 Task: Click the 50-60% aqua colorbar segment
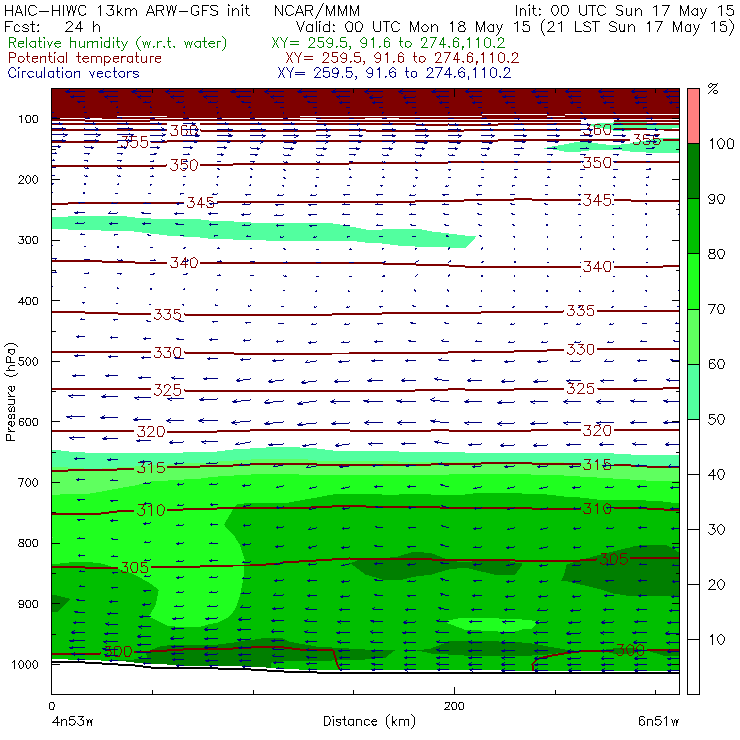[x=693, y=392]
